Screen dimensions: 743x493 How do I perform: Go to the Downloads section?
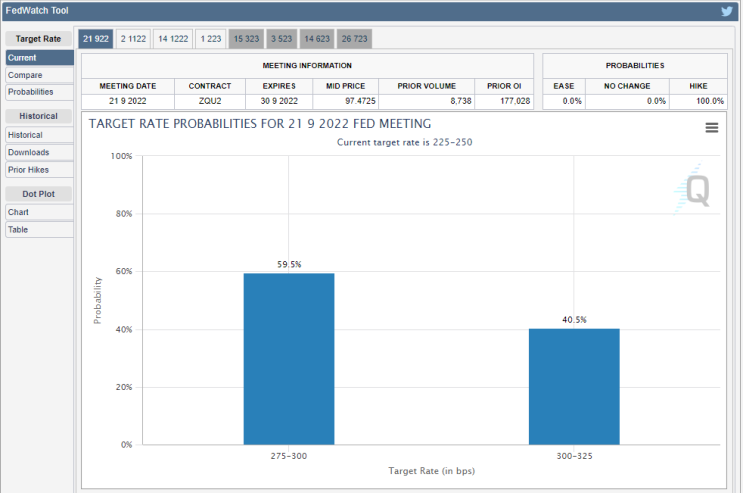(x=40, y=152)
